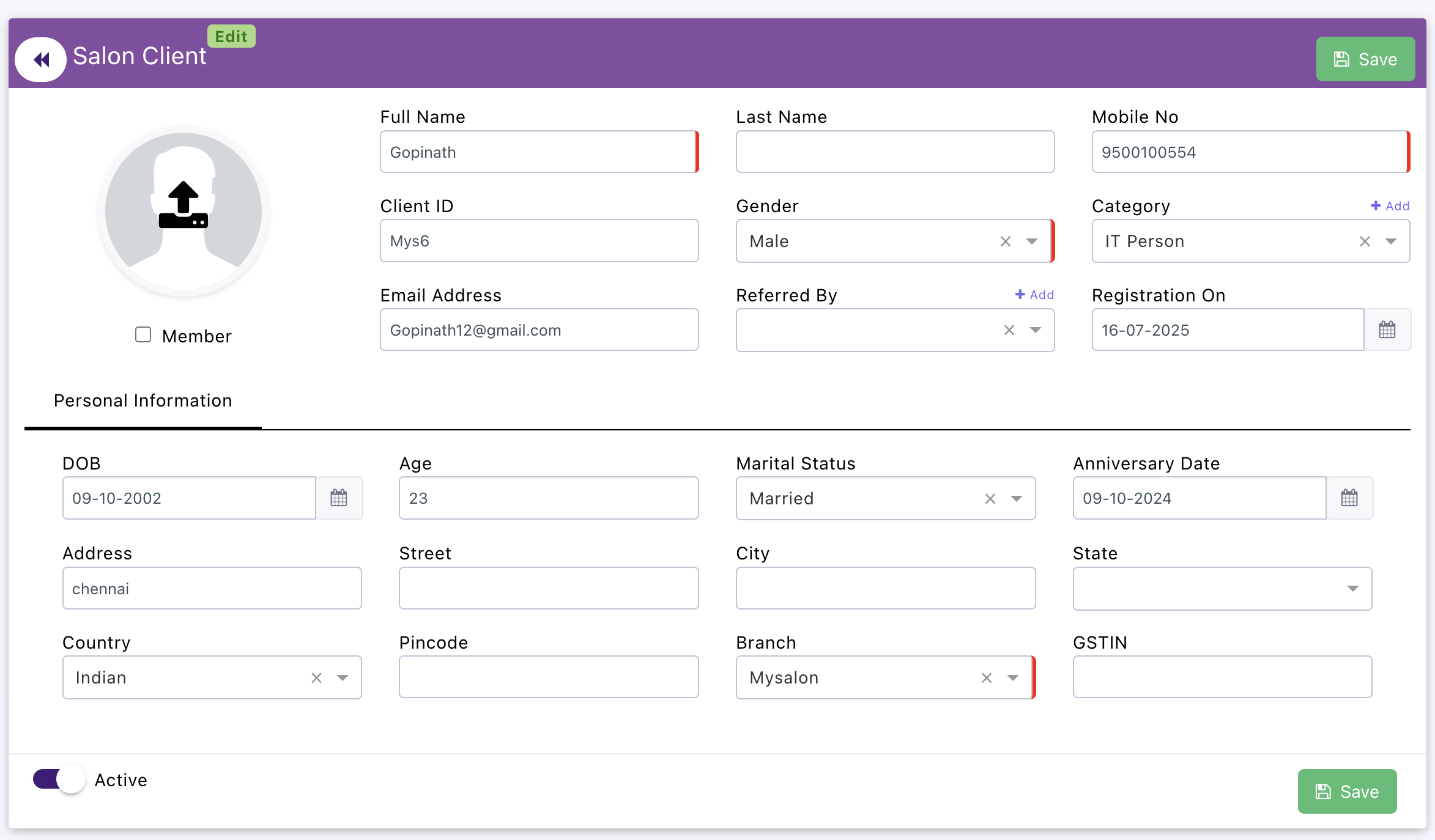Check the Member checkbox
Screen dimensions: 1435x840
click(x=143, y=335)
